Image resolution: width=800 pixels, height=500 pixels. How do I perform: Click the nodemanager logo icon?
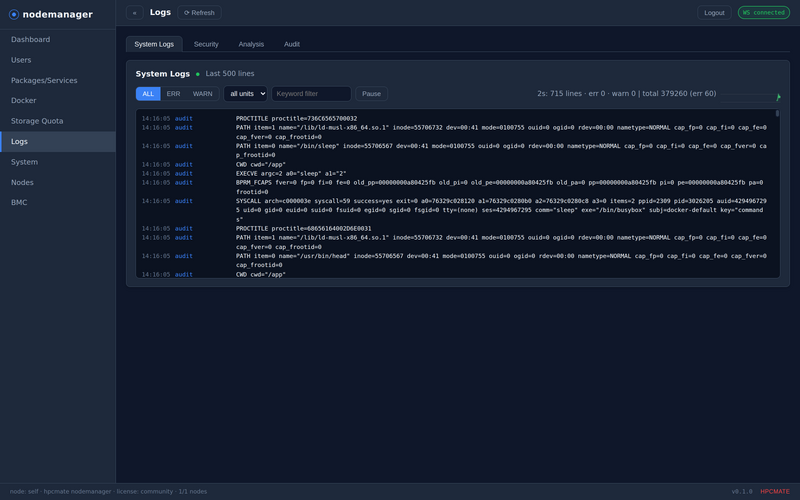click(14, 14)
